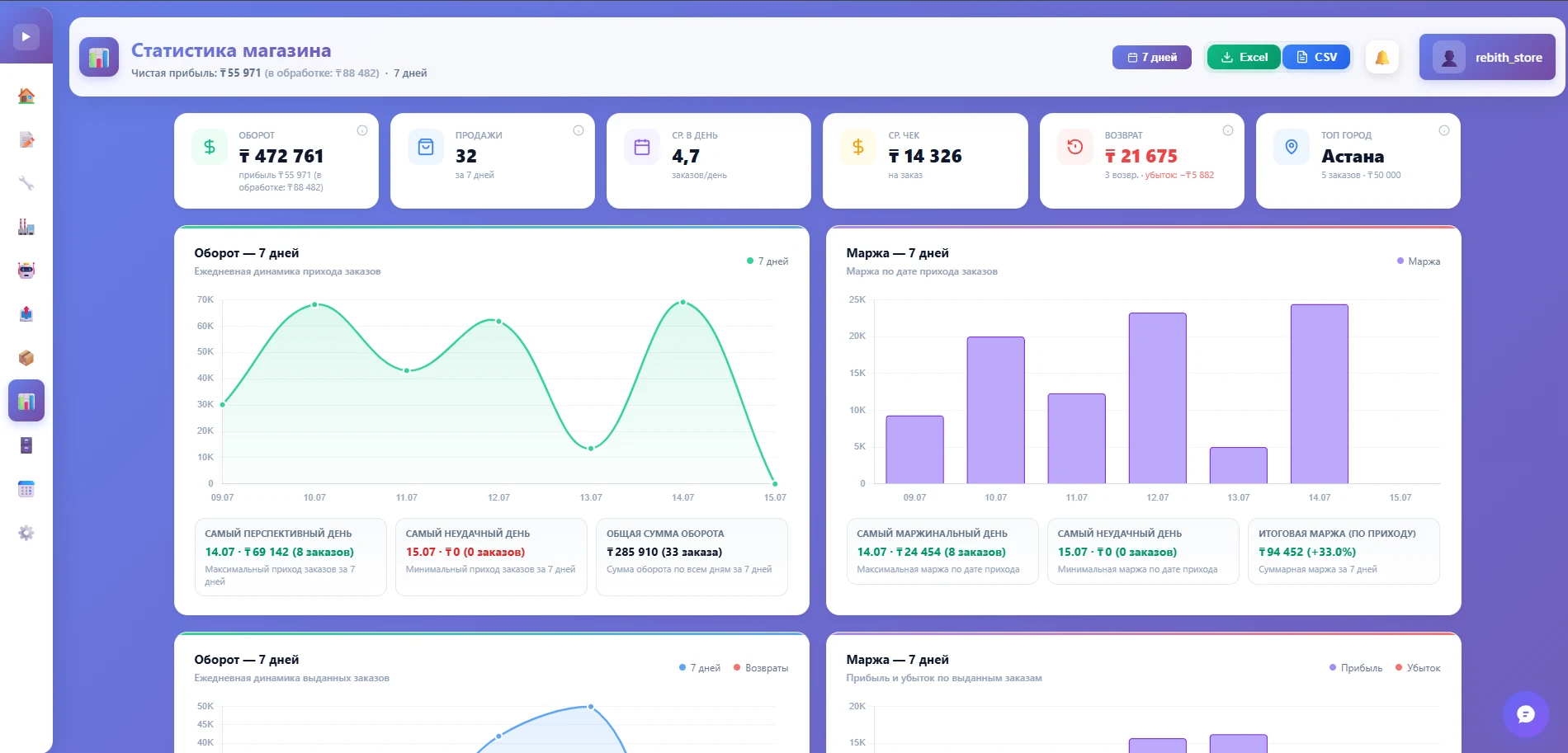Open the Home page house icon
Screen dimensions: 1568x753
(x=26, y=96)
